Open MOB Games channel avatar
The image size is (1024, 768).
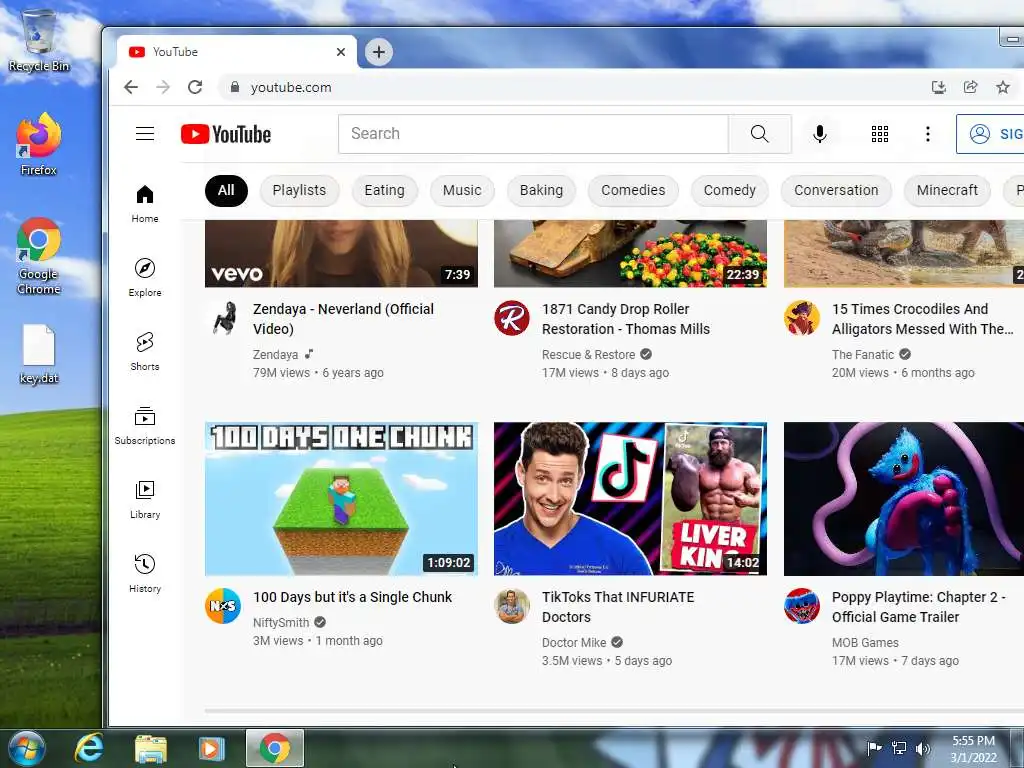pos(802,606)
